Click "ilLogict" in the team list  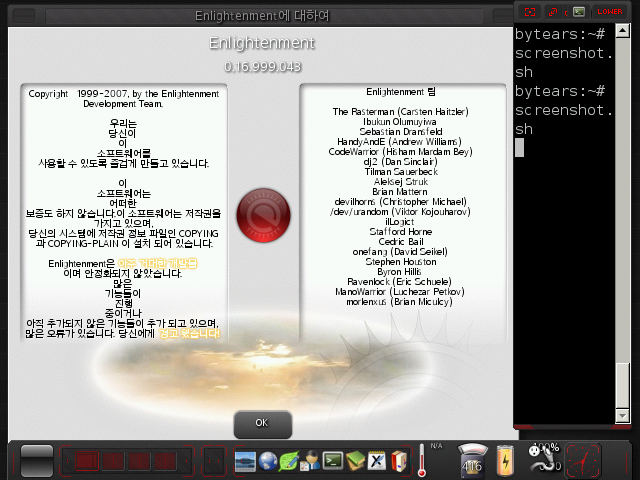pos(400,222)
